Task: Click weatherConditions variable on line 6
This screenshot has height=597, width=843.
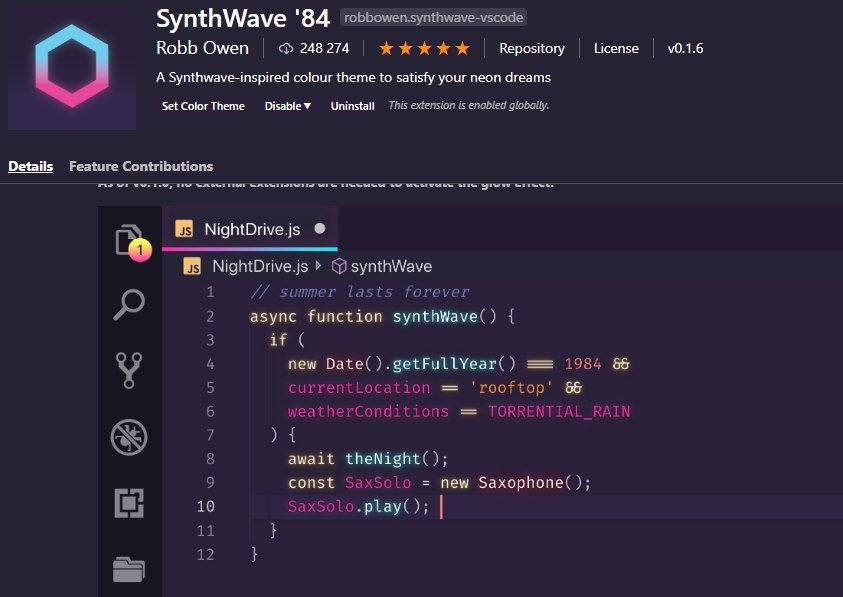Action: pyautogui.click(x=368, y=411)
